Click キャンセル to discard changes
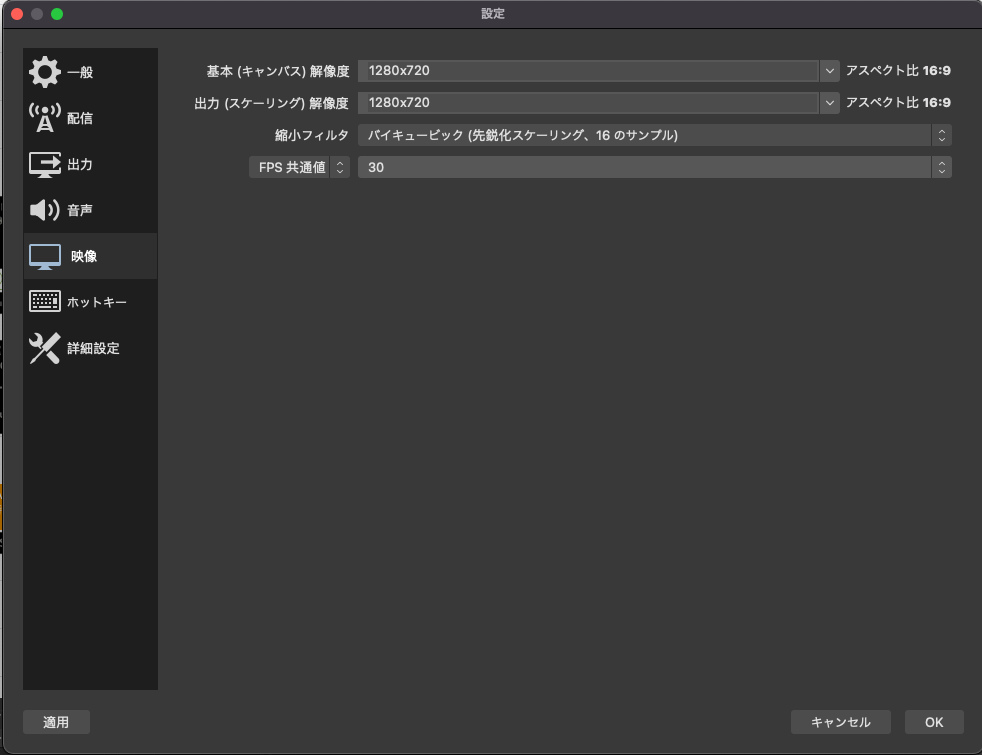982x755 pixels. click(840, 721)
